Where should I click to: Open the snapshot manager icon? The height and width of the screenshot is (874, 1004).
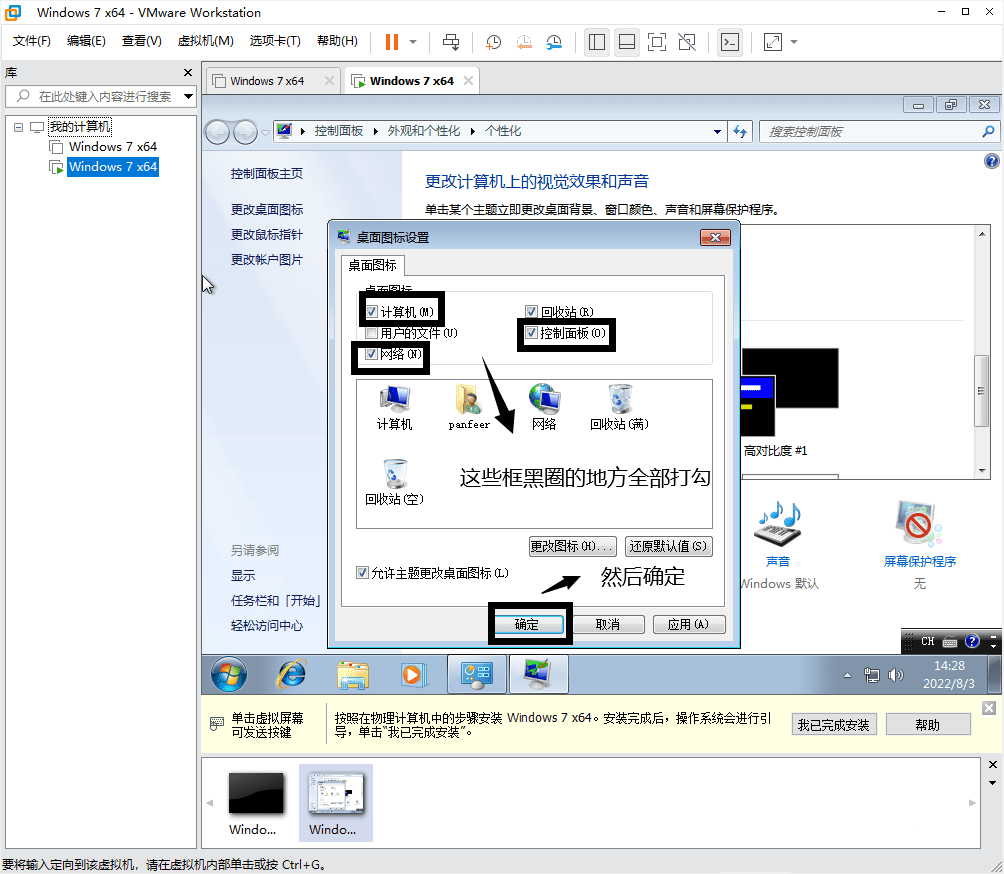(554, 42)
